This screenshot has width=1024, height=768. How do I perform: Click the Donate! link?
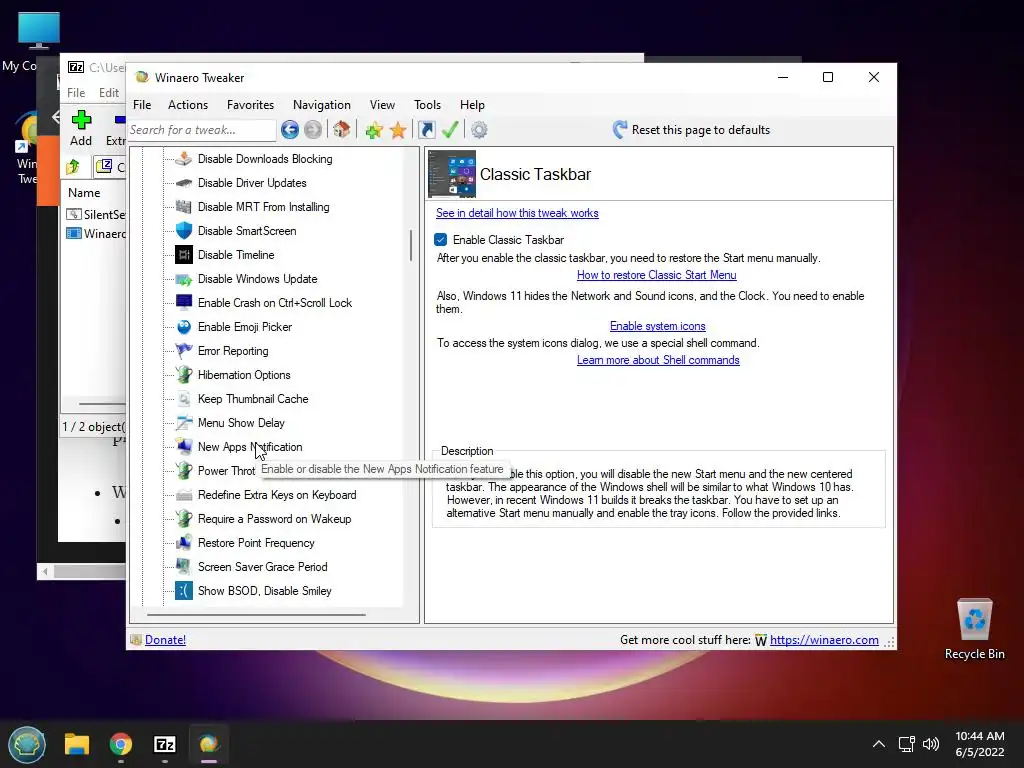pos(165,640)
